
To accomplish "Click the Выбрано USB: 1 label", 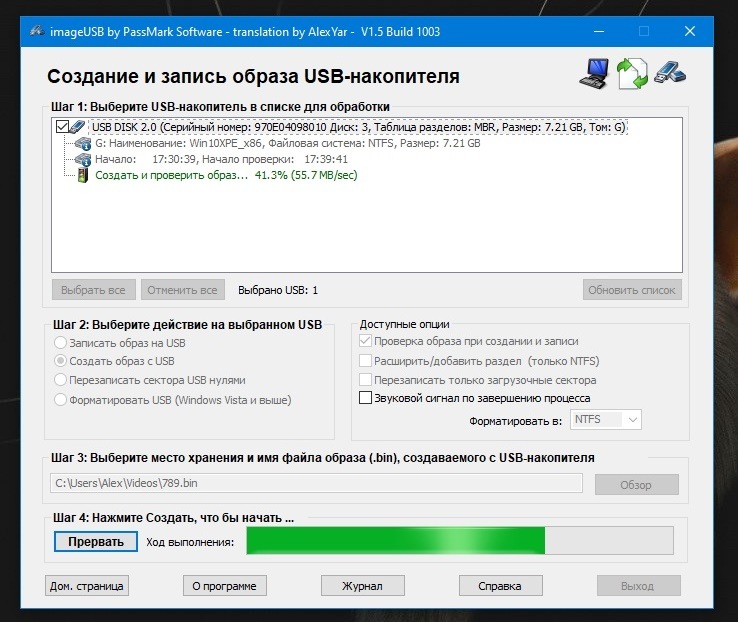I will point(278,290).
